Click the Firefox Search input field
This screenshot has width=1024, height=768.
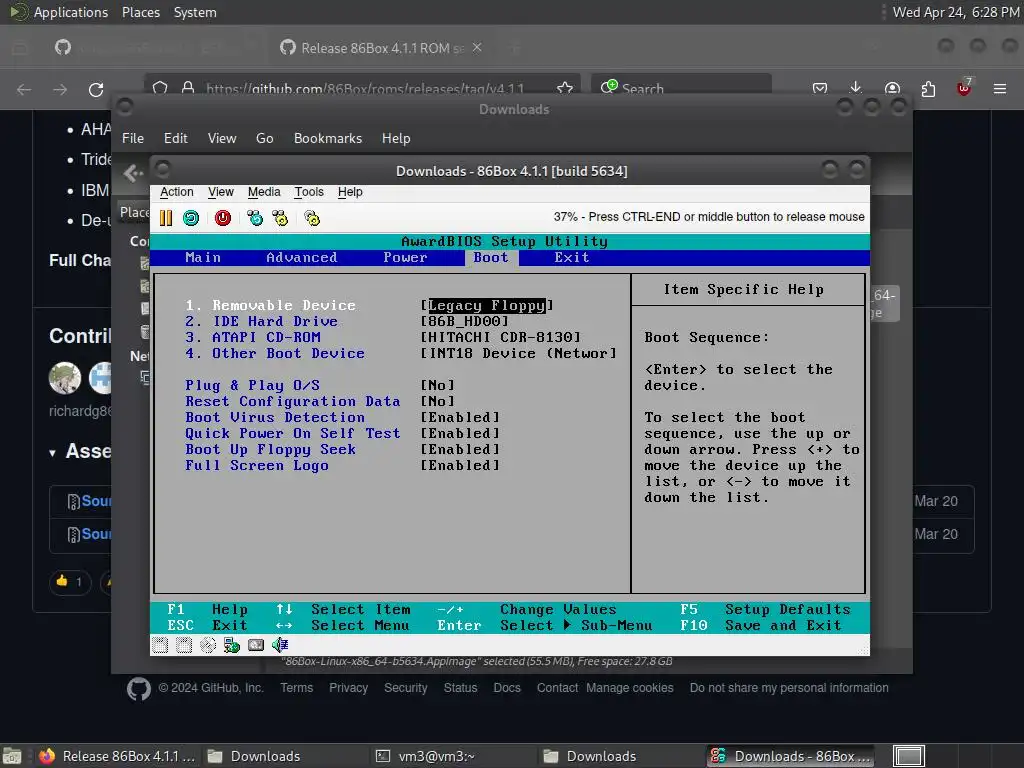click(x=682, y=88)
